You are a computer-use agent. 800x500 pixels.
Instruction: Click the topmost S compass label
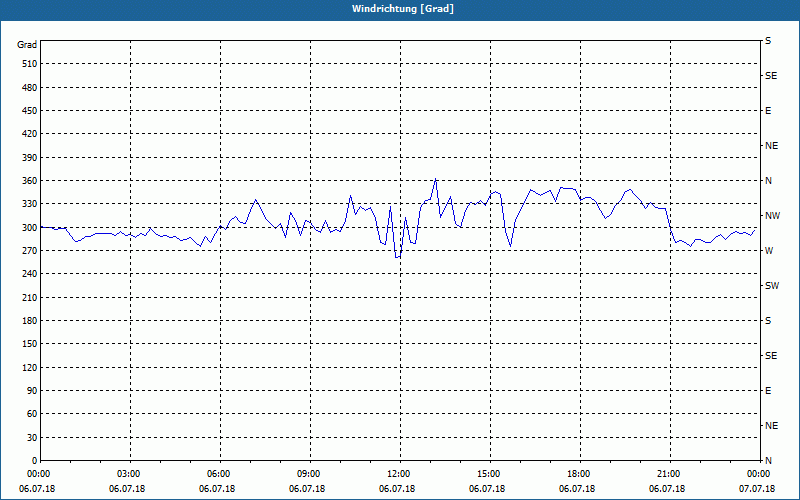coord(768,41)
